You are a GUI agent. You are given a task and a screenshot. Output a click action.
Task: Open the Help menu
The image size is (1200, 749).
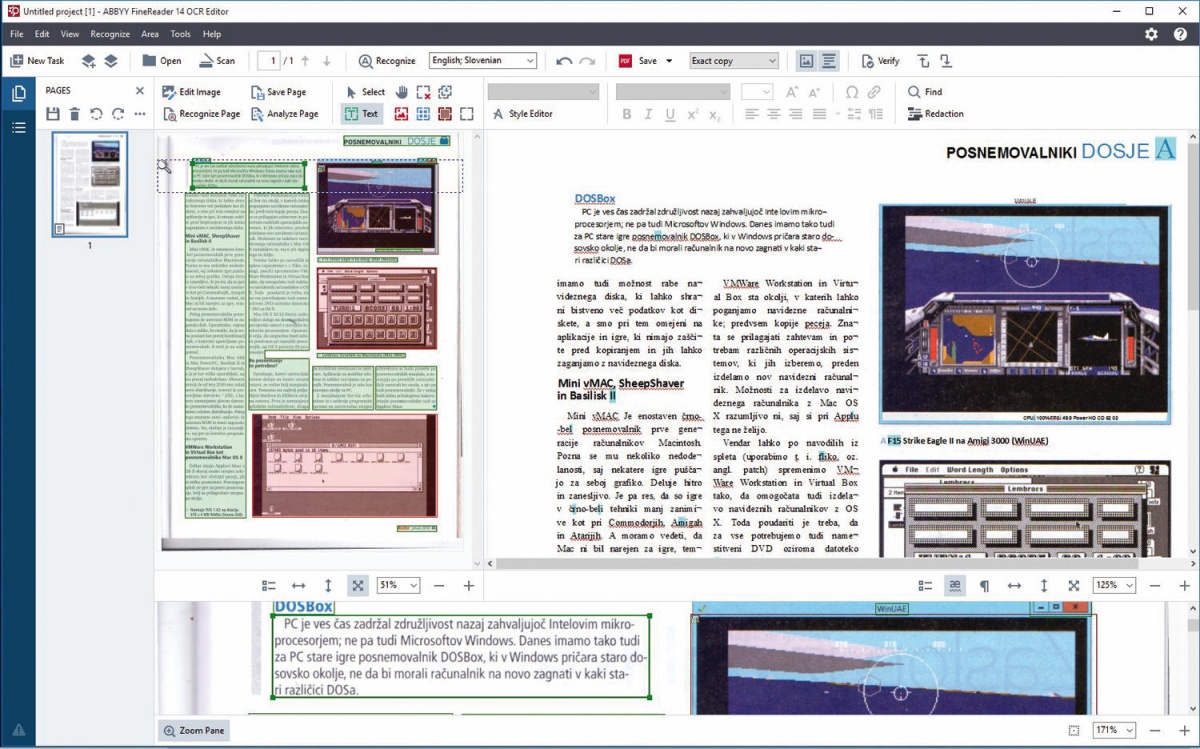click(x=212, y=34)
